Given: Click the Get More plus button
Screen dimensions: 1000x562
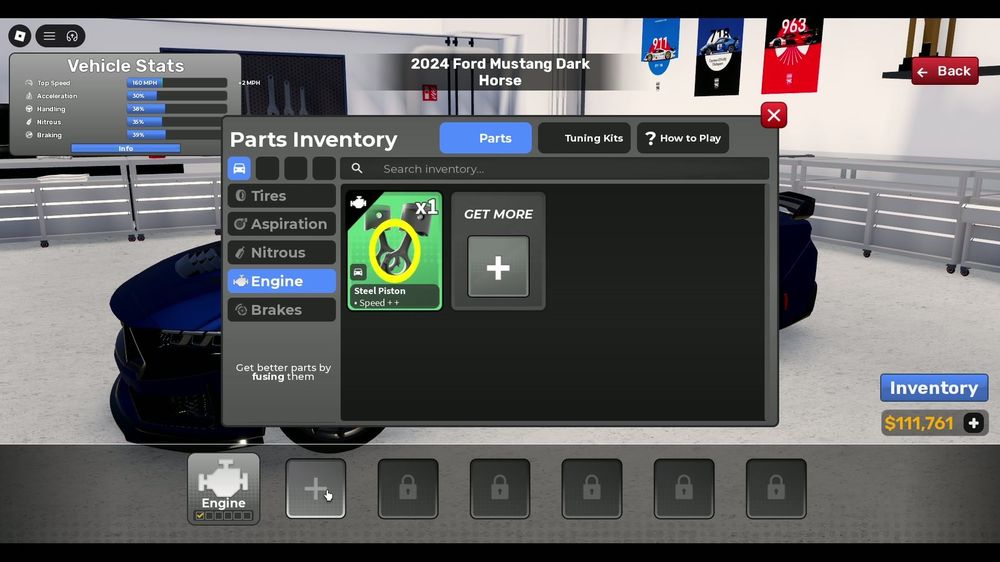Looking at the screenshot, I should [x=498, y=267].
